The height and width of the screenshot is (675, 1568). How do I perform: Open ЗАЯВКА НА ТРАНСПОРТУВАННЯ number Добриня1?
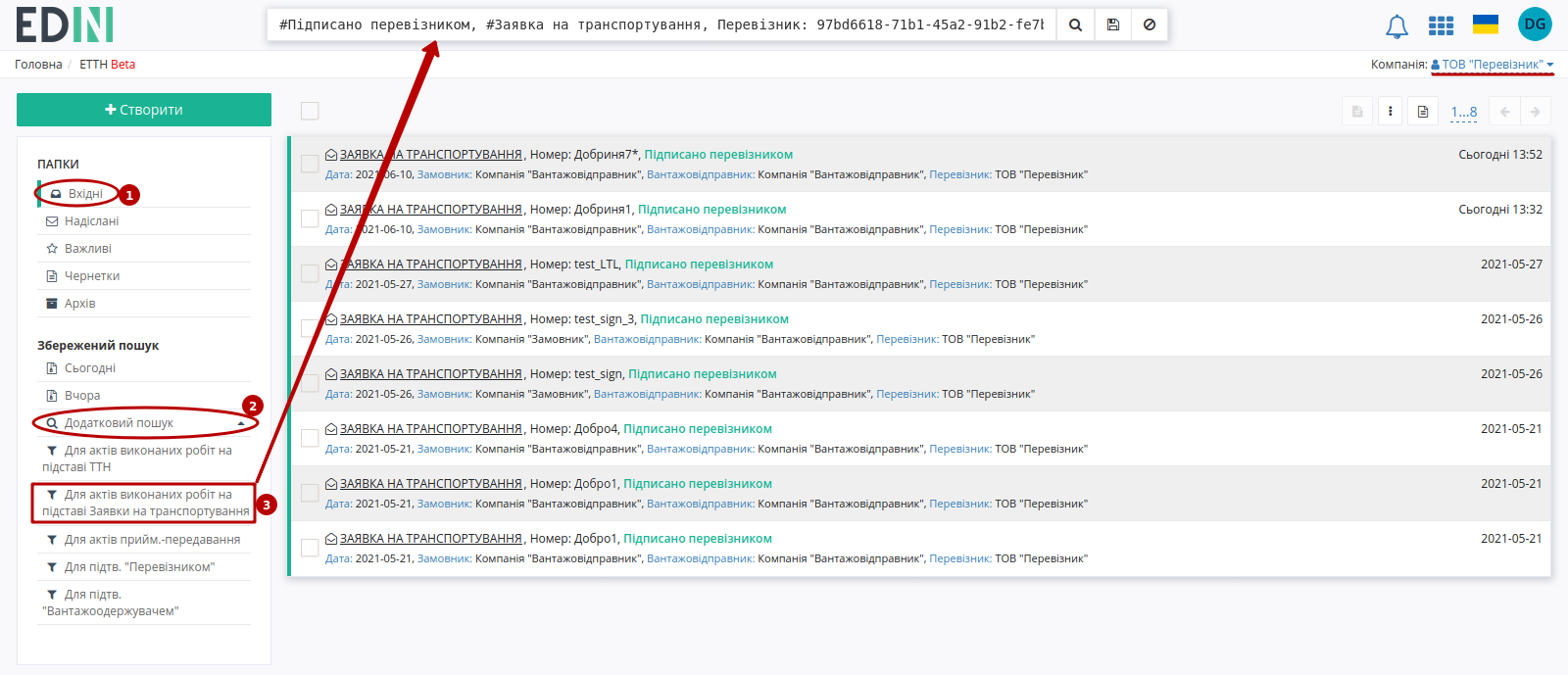pyautogui.click(x=431, y=210)
